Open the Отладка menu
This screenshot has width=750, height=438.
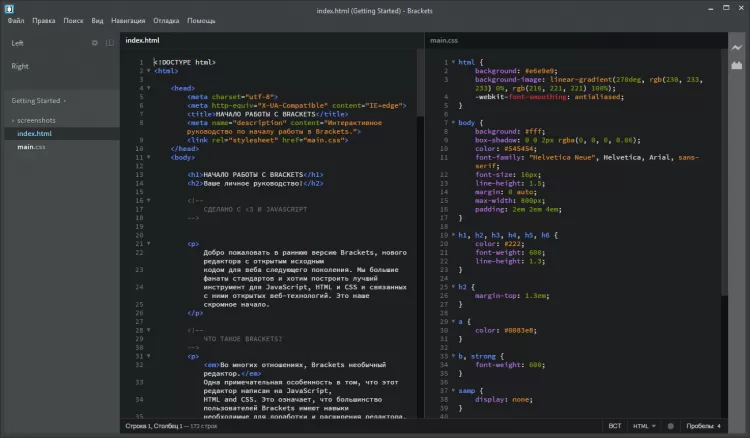[167, 20]
